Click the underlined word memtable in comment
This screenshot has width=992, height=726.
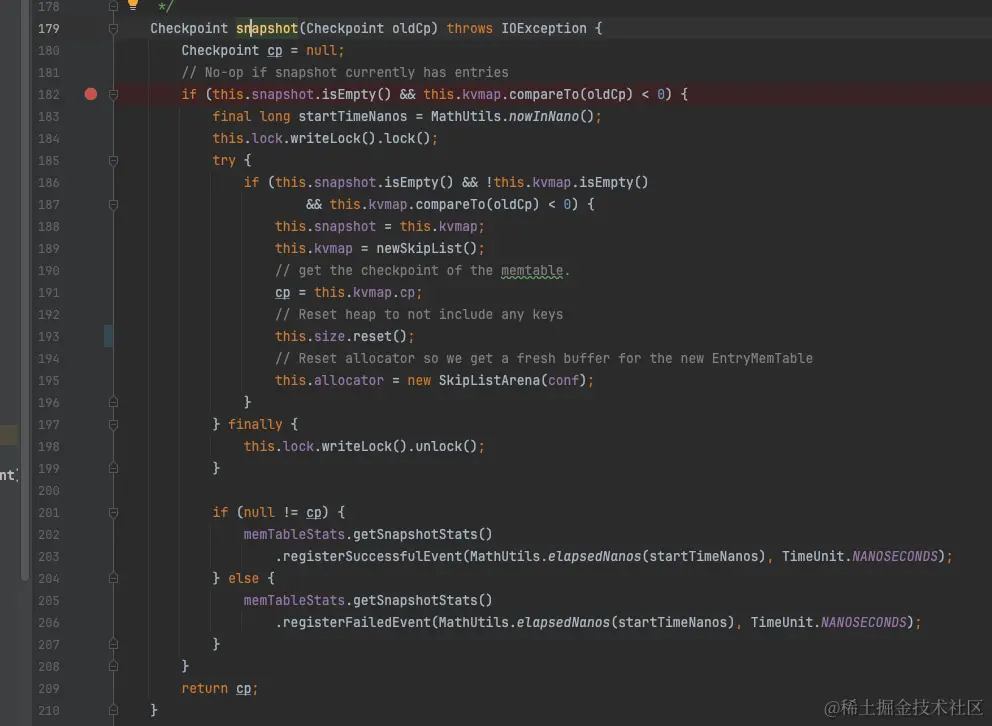(x=531, y=271)
